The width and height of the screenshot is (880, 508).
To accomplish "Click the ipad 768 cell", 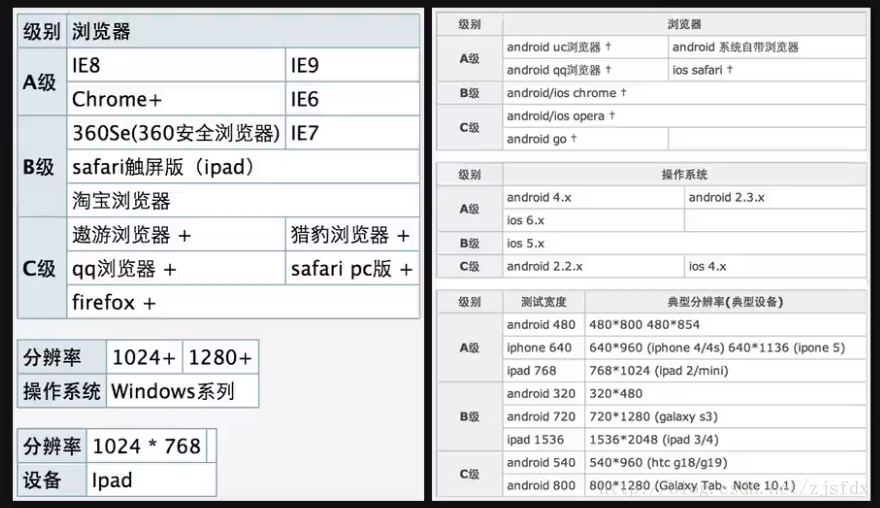I will tap(544, 371).
